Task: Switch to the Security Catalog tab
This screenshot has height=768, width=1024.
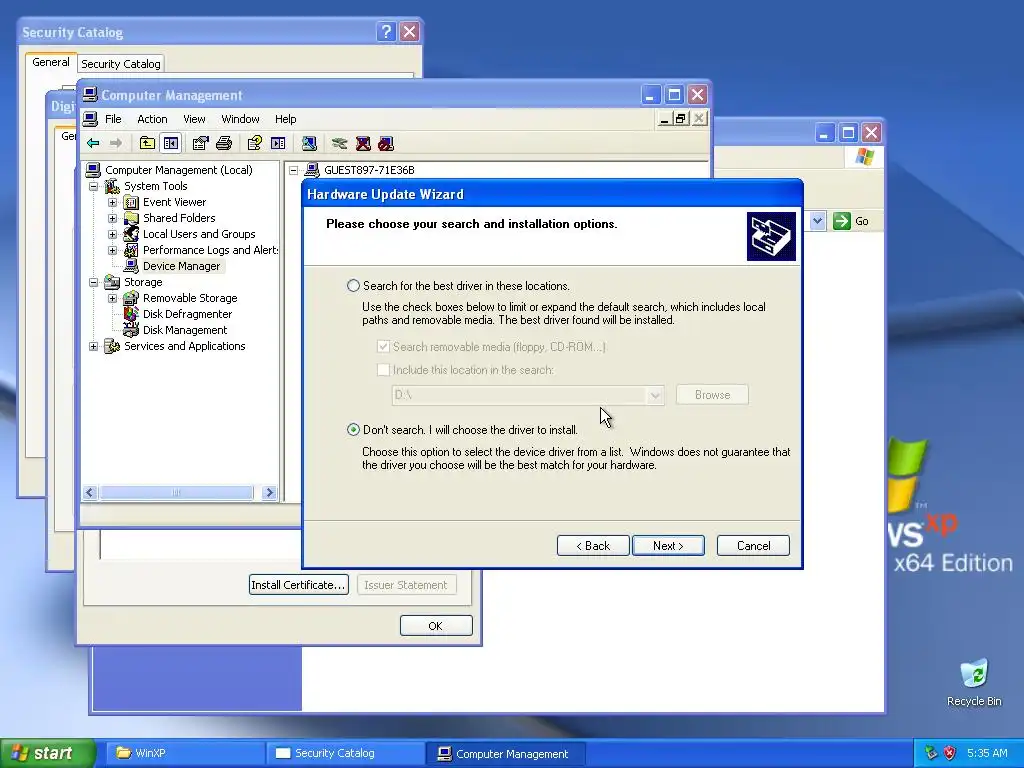Action: click(x=120, y=64)
